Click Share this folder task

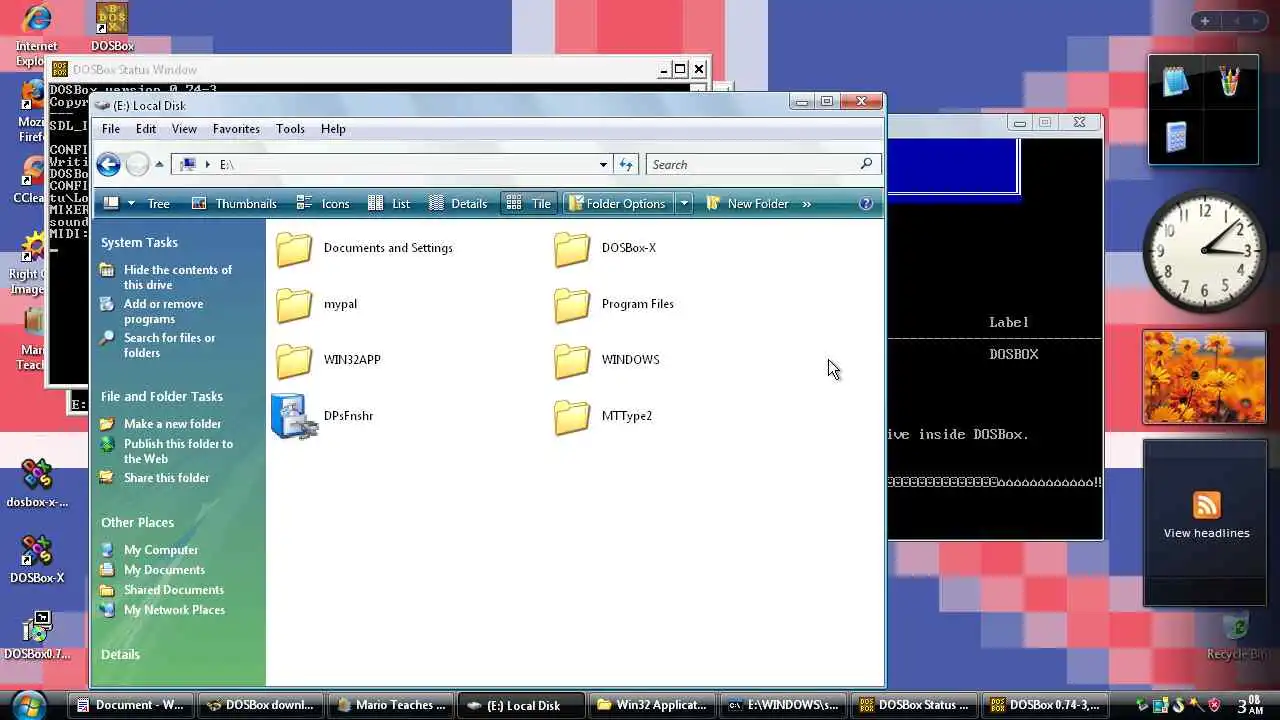pos(166,478)
